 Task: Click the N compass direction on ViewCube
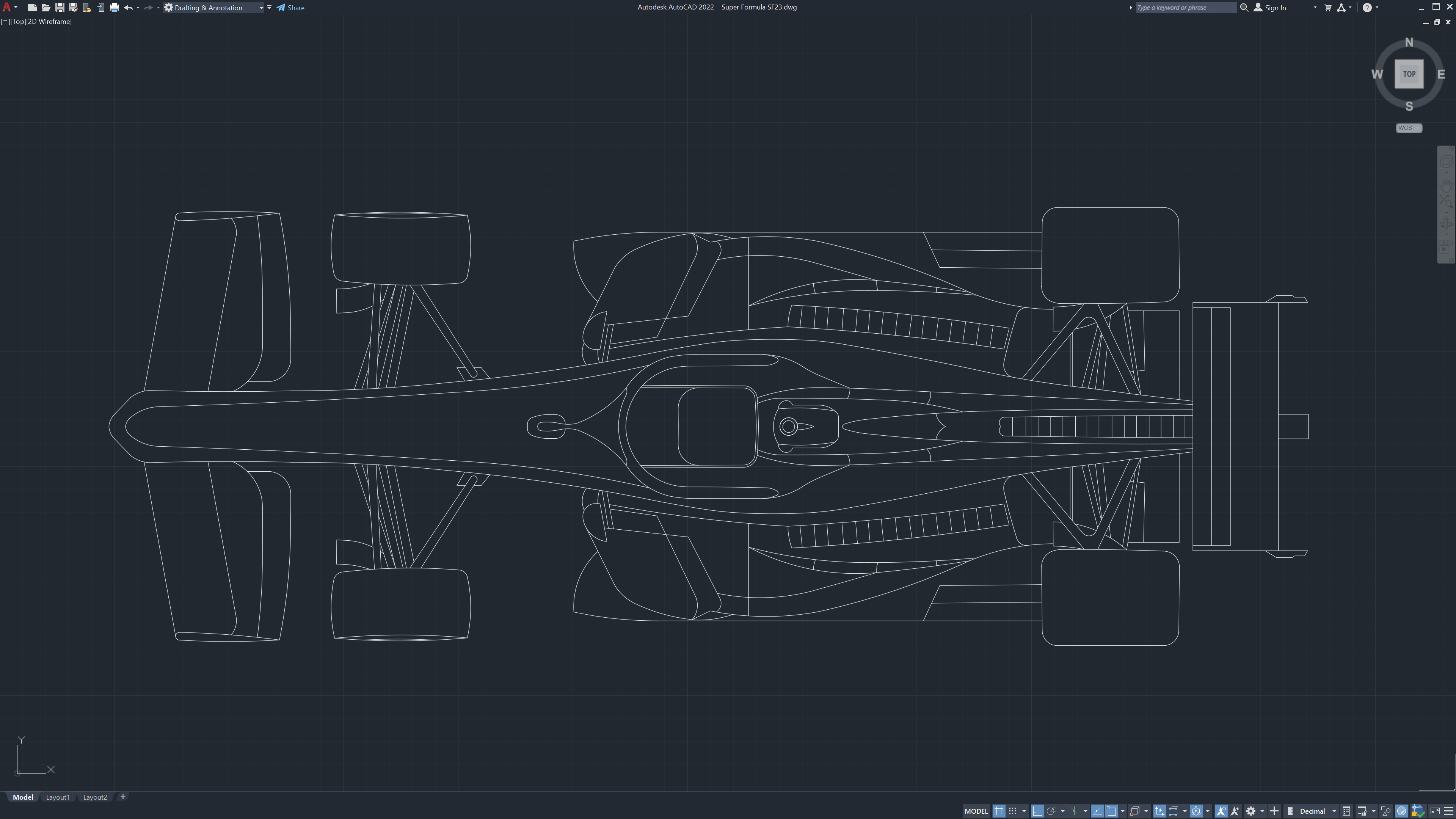click(1409, 42)
